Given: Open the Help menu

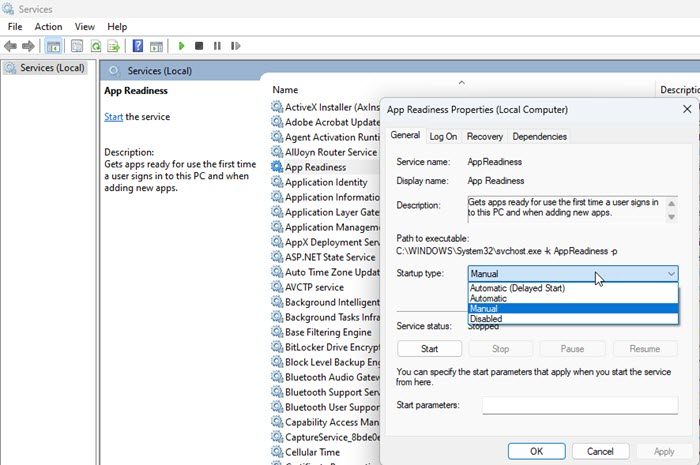Looking at the screenshot, I should coord(117,27).
